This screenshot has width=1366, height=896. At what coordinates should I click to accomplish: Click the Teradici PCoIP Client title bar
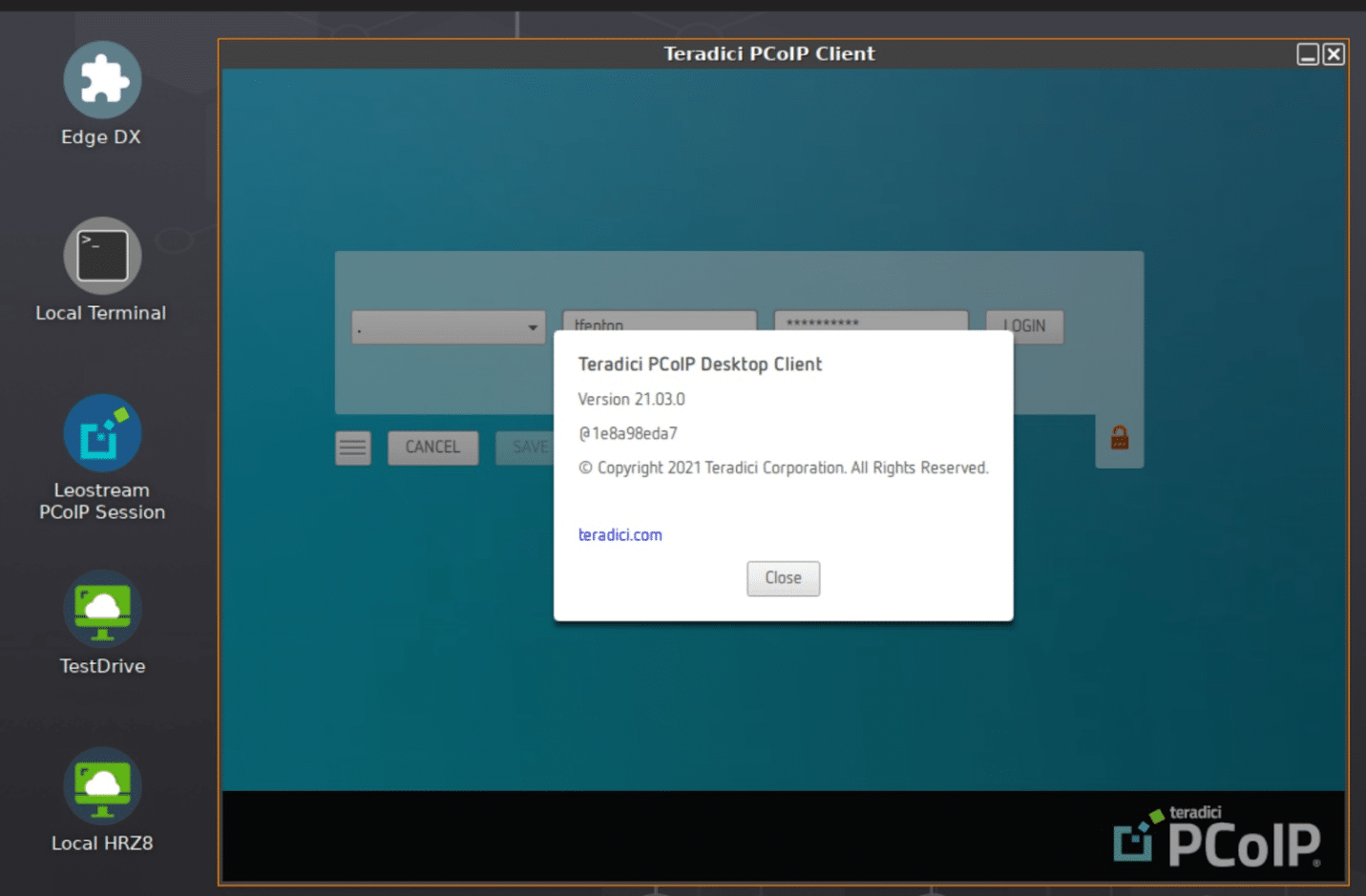[x=768, y=53]
